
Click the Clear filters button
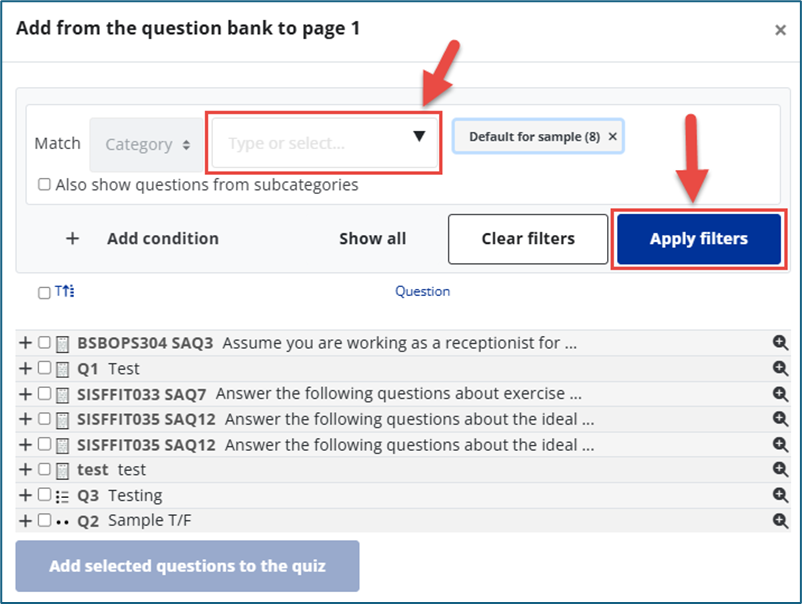pos(528,239)
